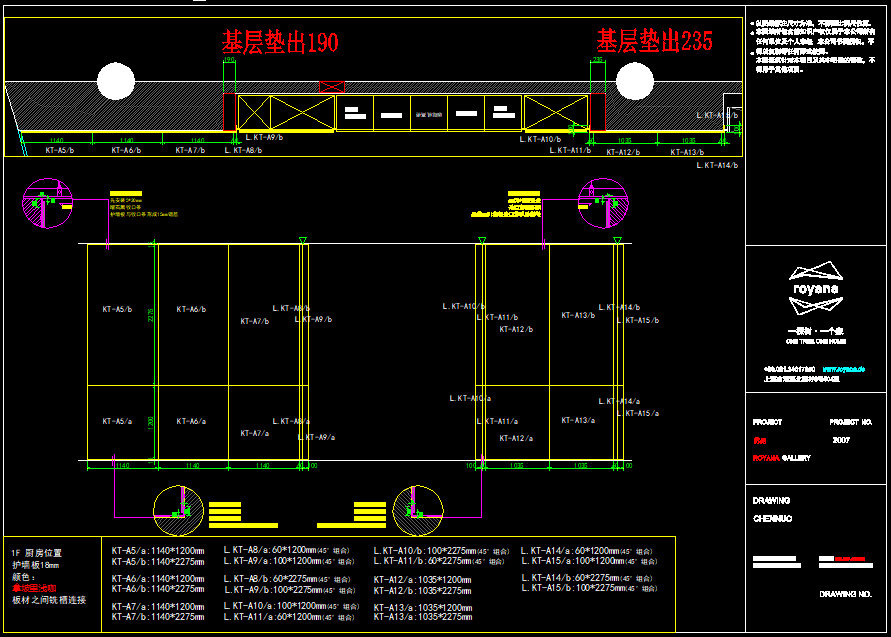
Task: Select schedule entry KT-A13/a:1035*1200mm
Action: pos(423,607)
